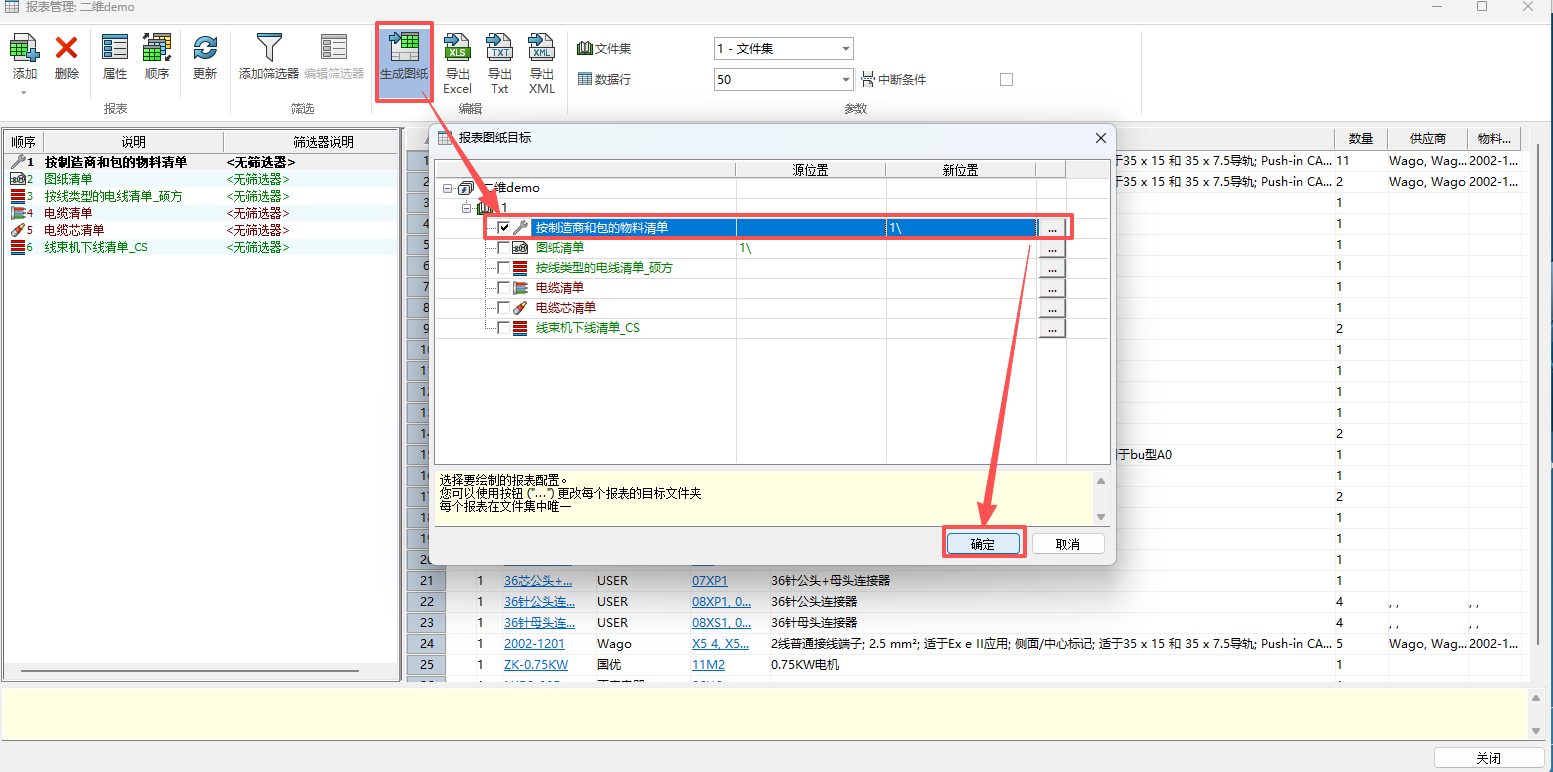Confirm dialog with 确定 button
The image size is (1553, 772).
(983, 544)
